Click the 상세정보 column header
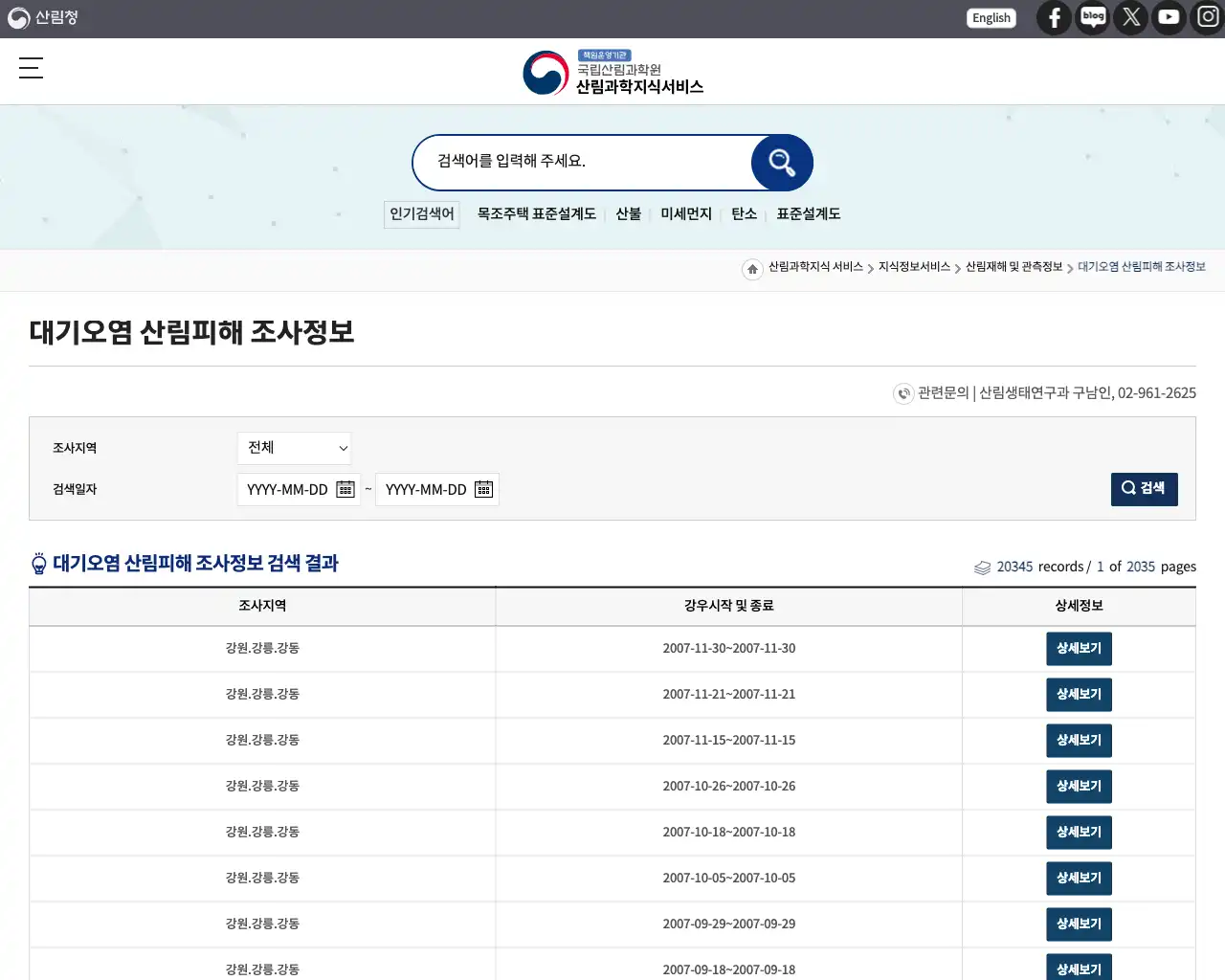Screen dimensions: 1225x980 pos(1079,606)
